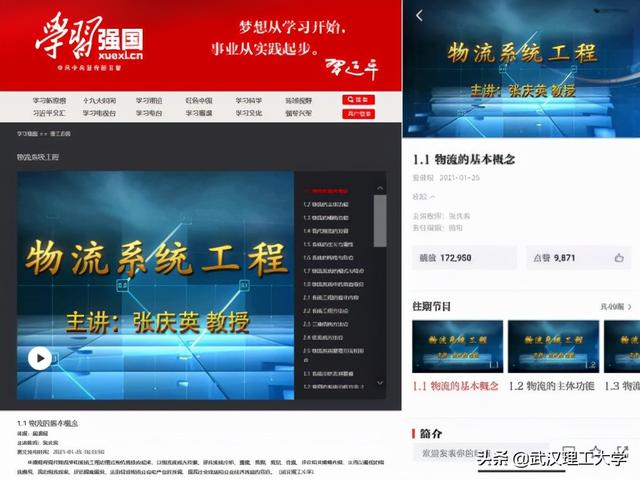Tap the red 1.1 物流的基本概念 episode title
Viewport: 640px width, 480px height.
(x=456, y=386)
